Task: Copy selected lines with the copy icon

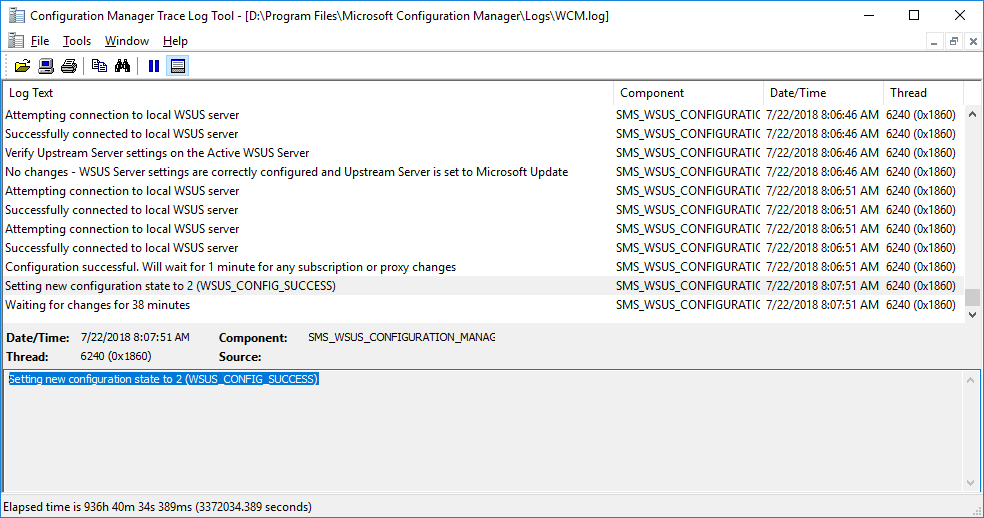Action: (99, 66)
